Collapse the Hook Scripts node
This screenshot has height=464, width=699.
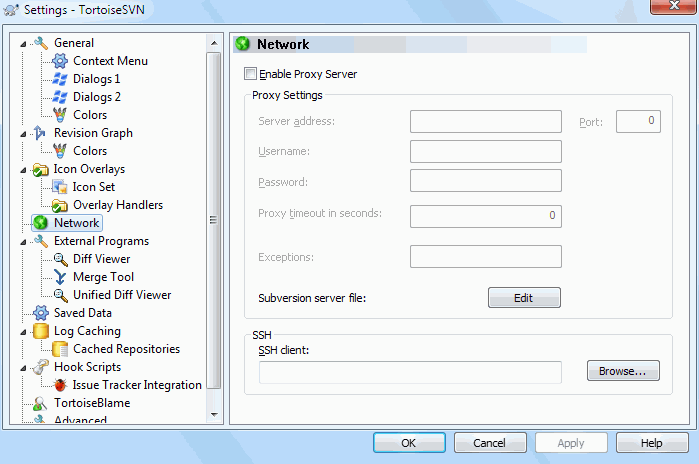tap(23, 368)
